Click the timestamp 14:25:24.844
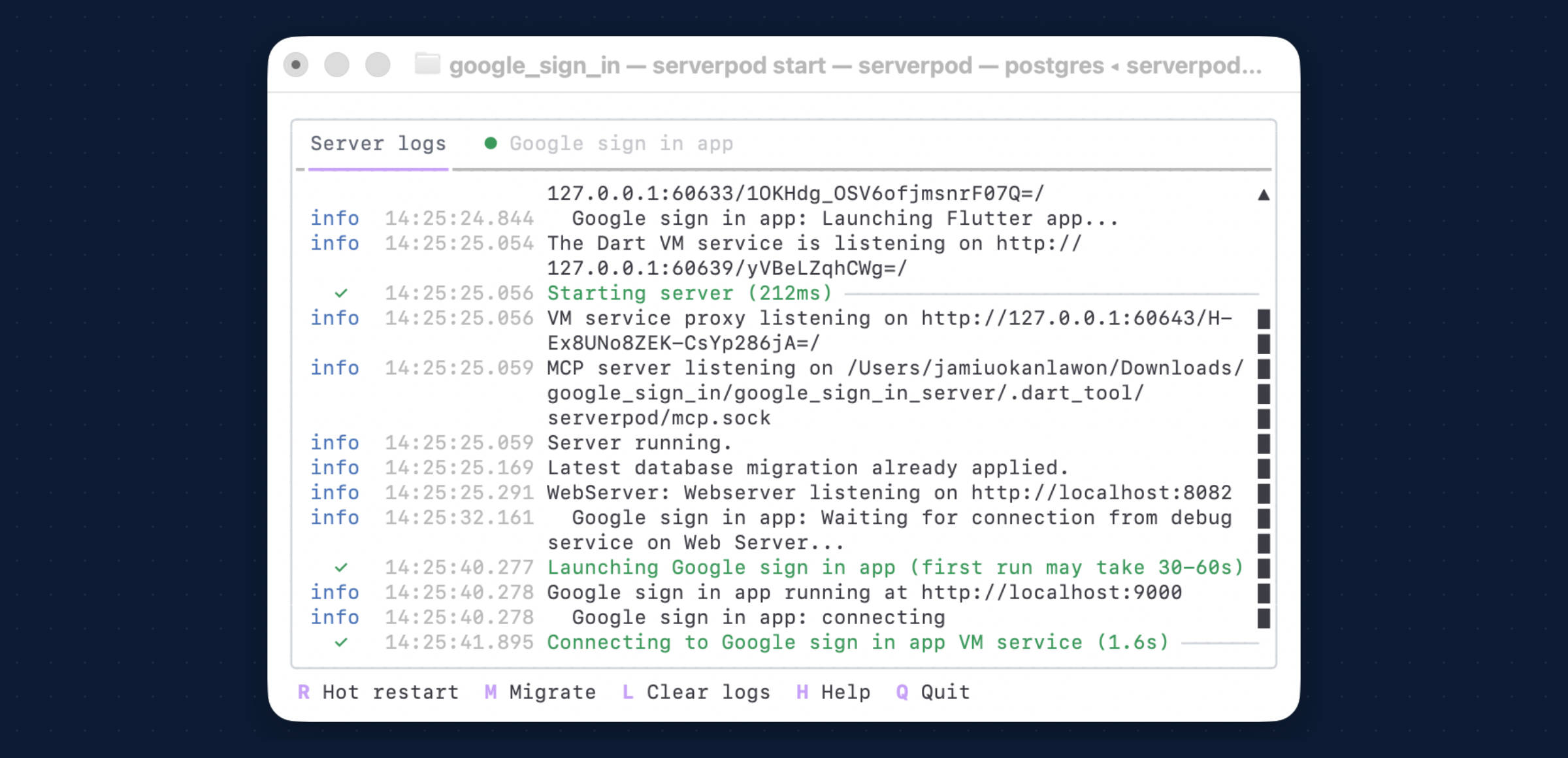1568x758 pixels. (459, 218)
